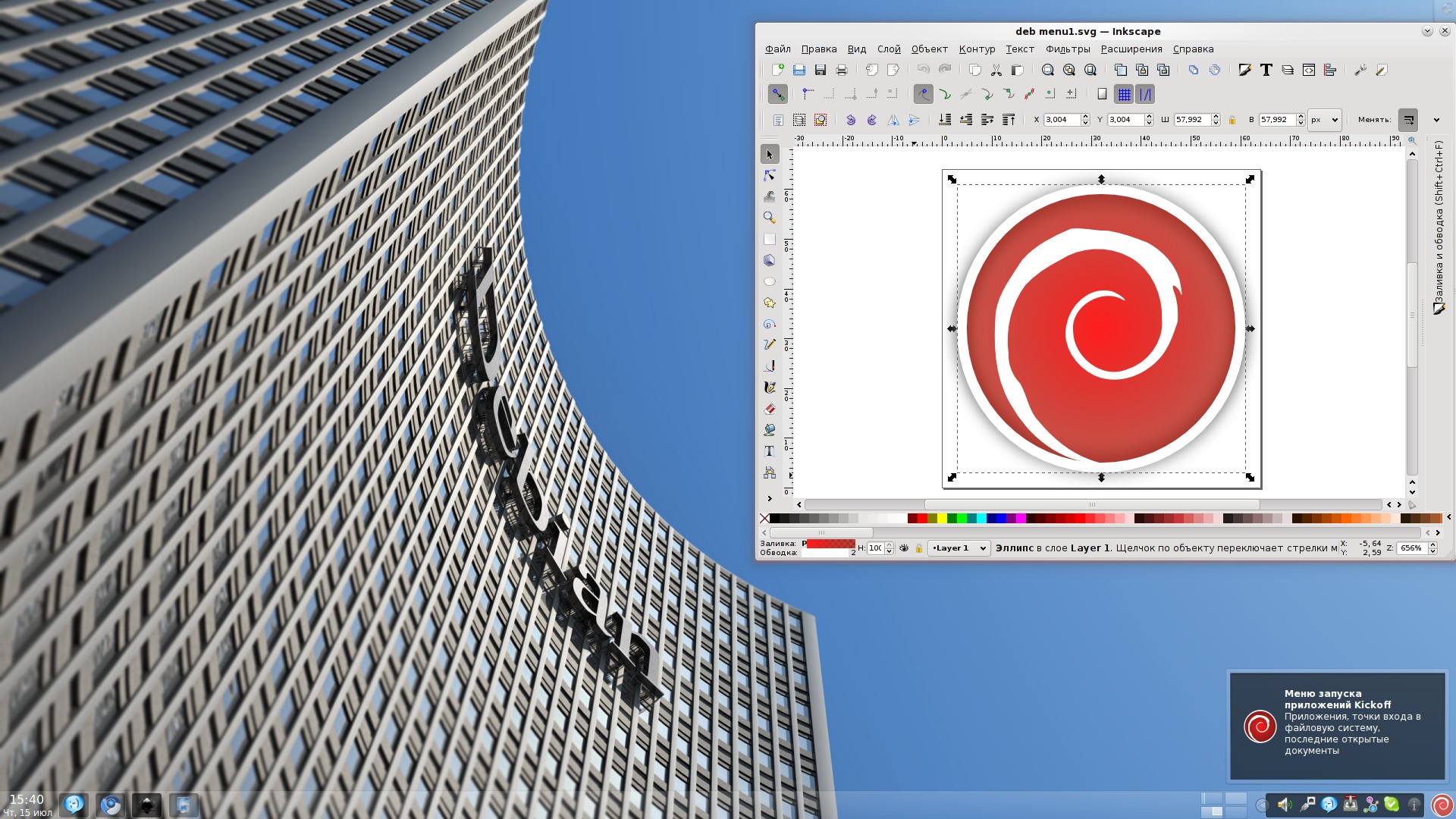The height and width of the screenshot is (819, 1456).
Task: Select the Star and polygon tool
Action: tap(769, 303)
